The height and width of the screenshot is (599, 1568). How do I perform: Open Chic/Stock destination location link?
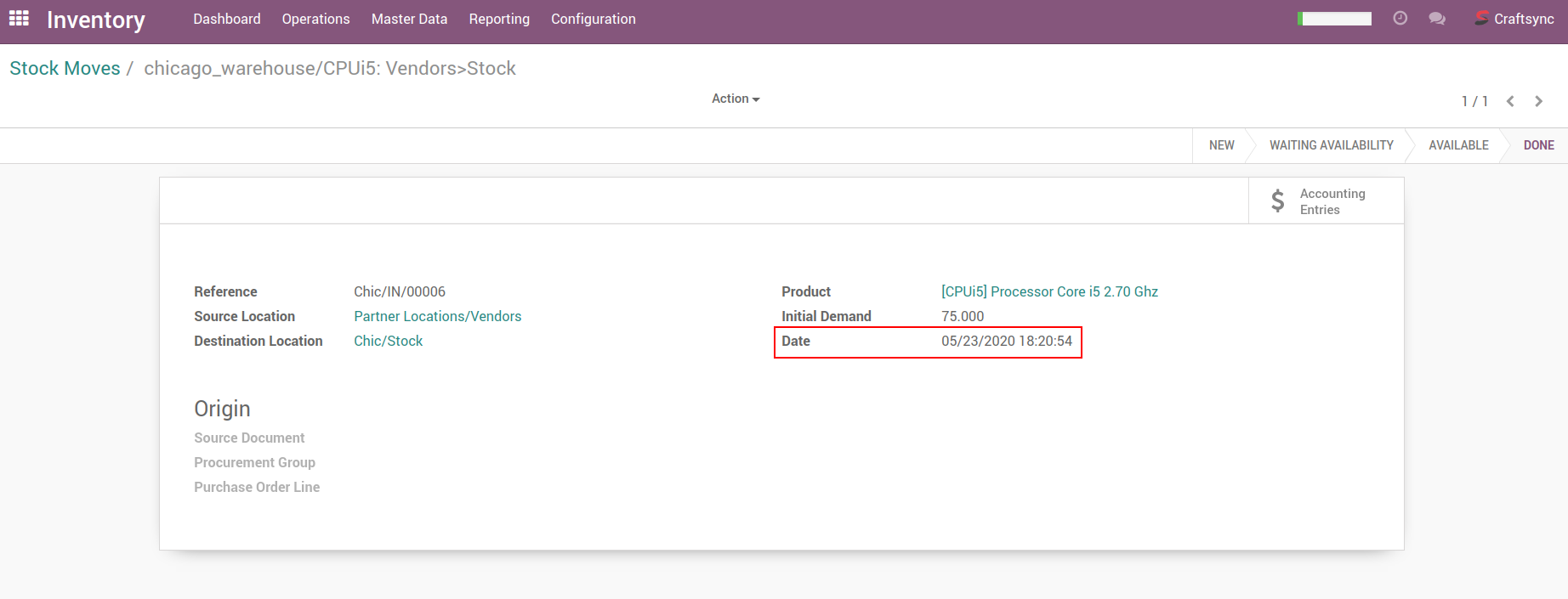[388, 341]
